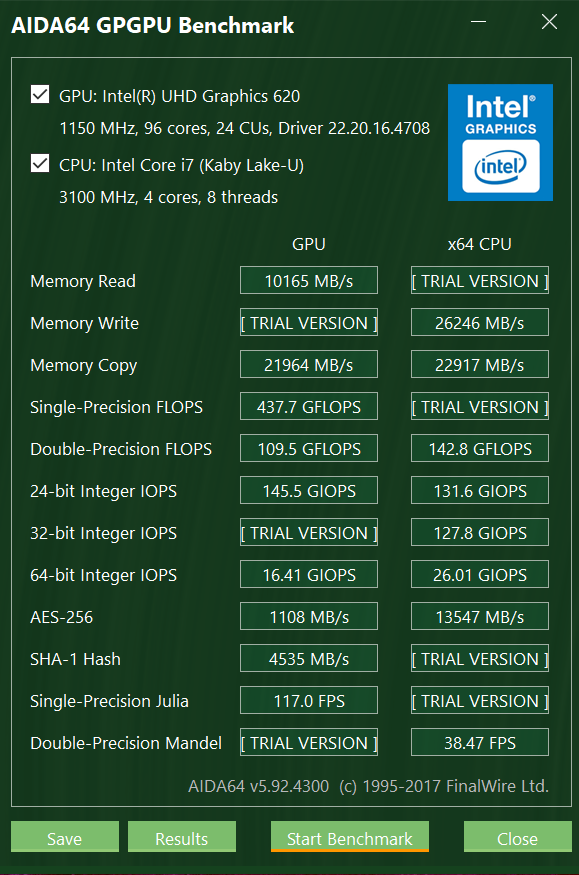Viewport: 579px width, 875px height.
Task: Click the GPU Single-Precision FLOPS 437.7 GFLOPS box
Action: click(x=309, y=406)
